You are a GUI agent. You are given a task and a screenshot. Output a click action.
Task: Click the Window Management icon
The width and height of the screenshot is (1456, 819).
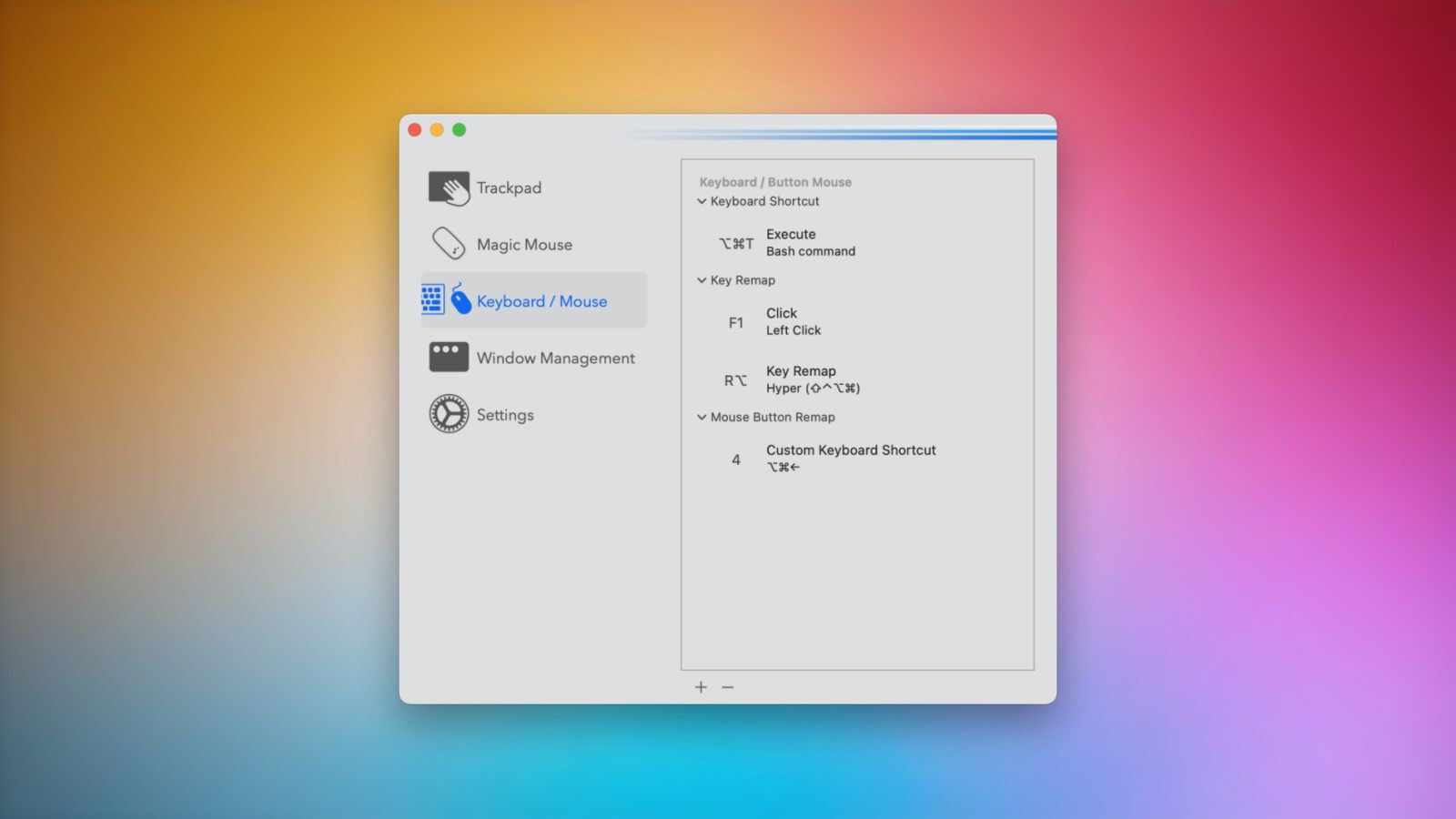449,357
